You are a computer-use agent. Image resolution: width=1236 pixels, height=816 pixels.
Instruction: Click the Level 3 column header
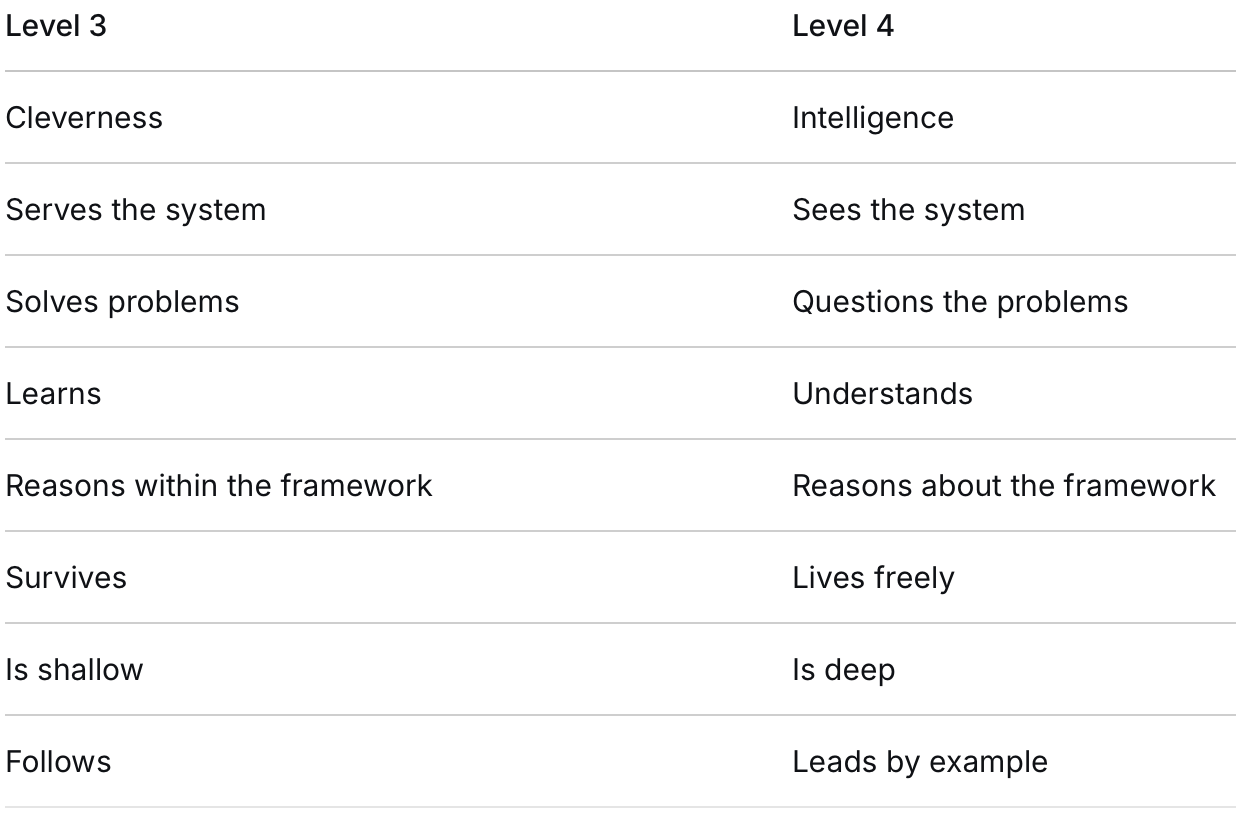[56, 26]
